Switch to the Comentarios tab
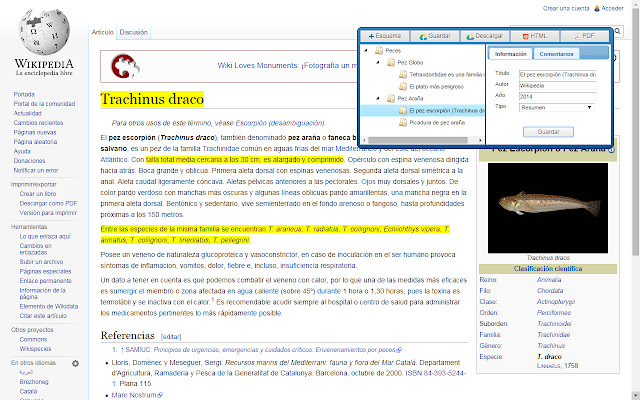 557,54
